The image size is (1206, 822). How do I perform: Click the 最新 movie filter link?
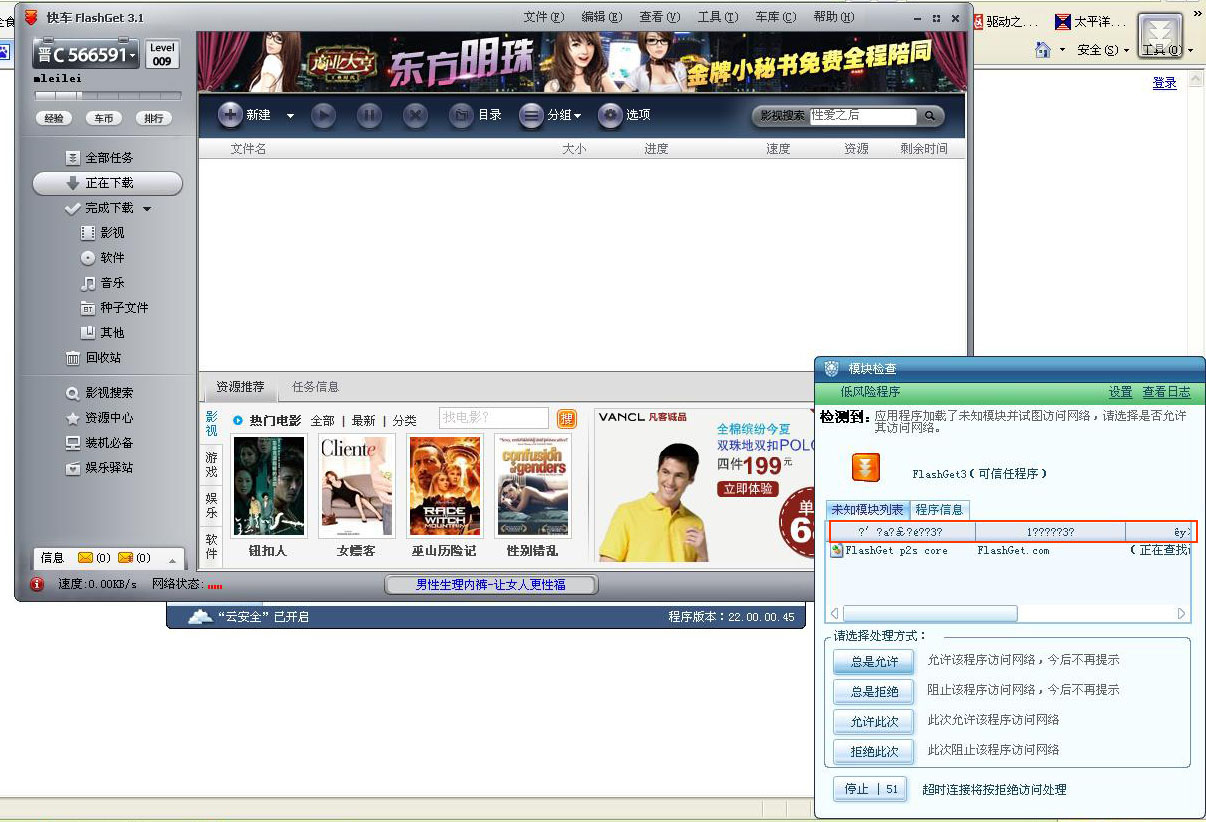(x=363, y=421)
